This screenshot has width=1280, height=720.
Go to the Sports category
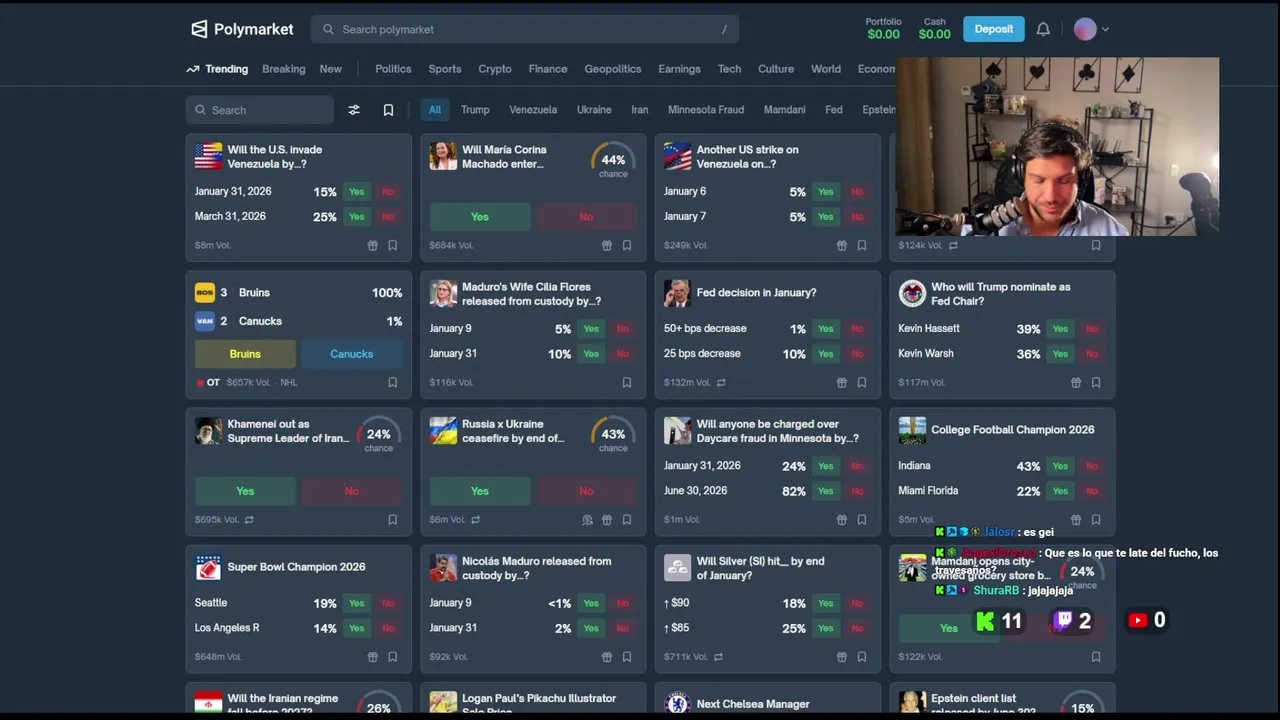[x=445, y=69]
